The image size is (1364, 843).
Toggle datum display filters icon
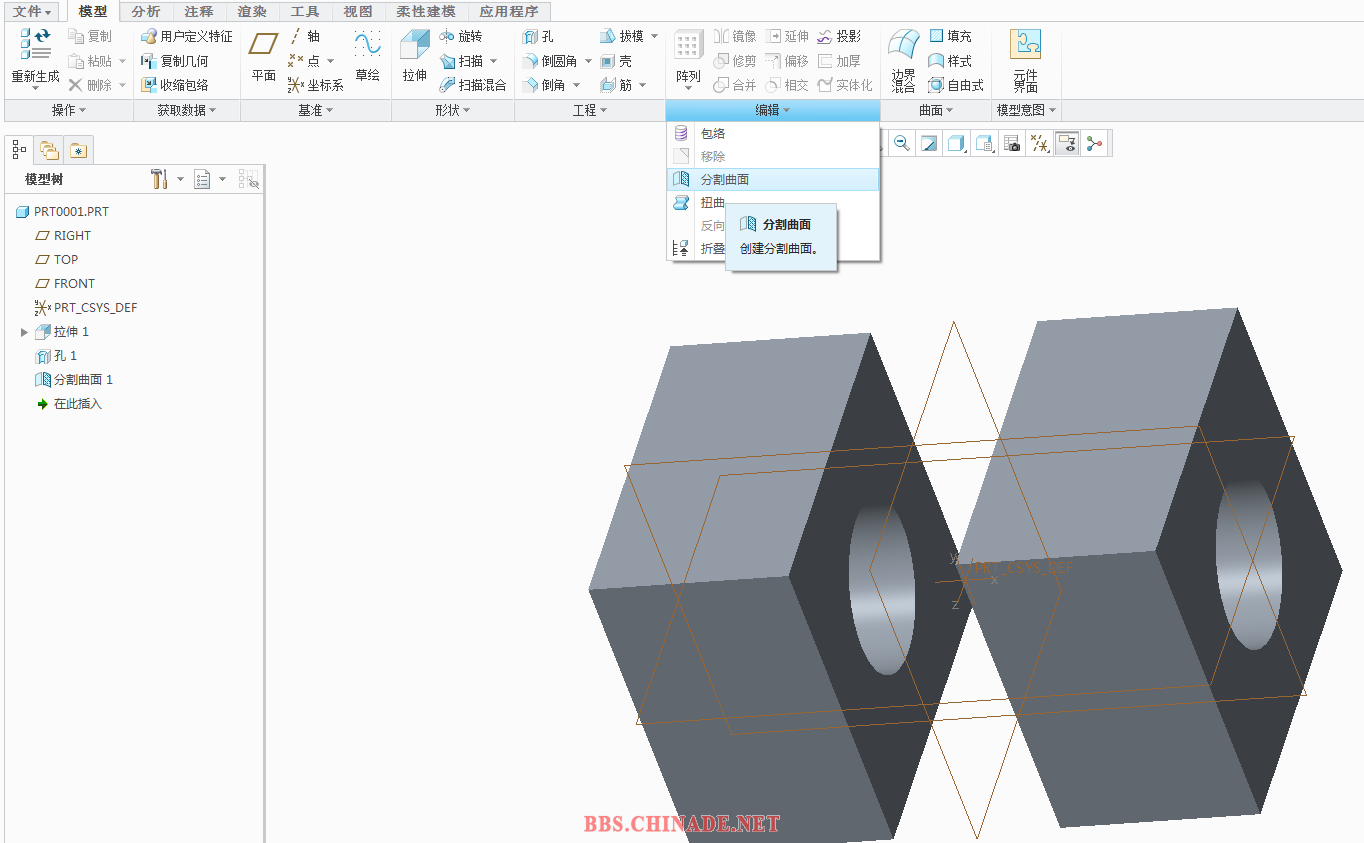click(1040, 144)
